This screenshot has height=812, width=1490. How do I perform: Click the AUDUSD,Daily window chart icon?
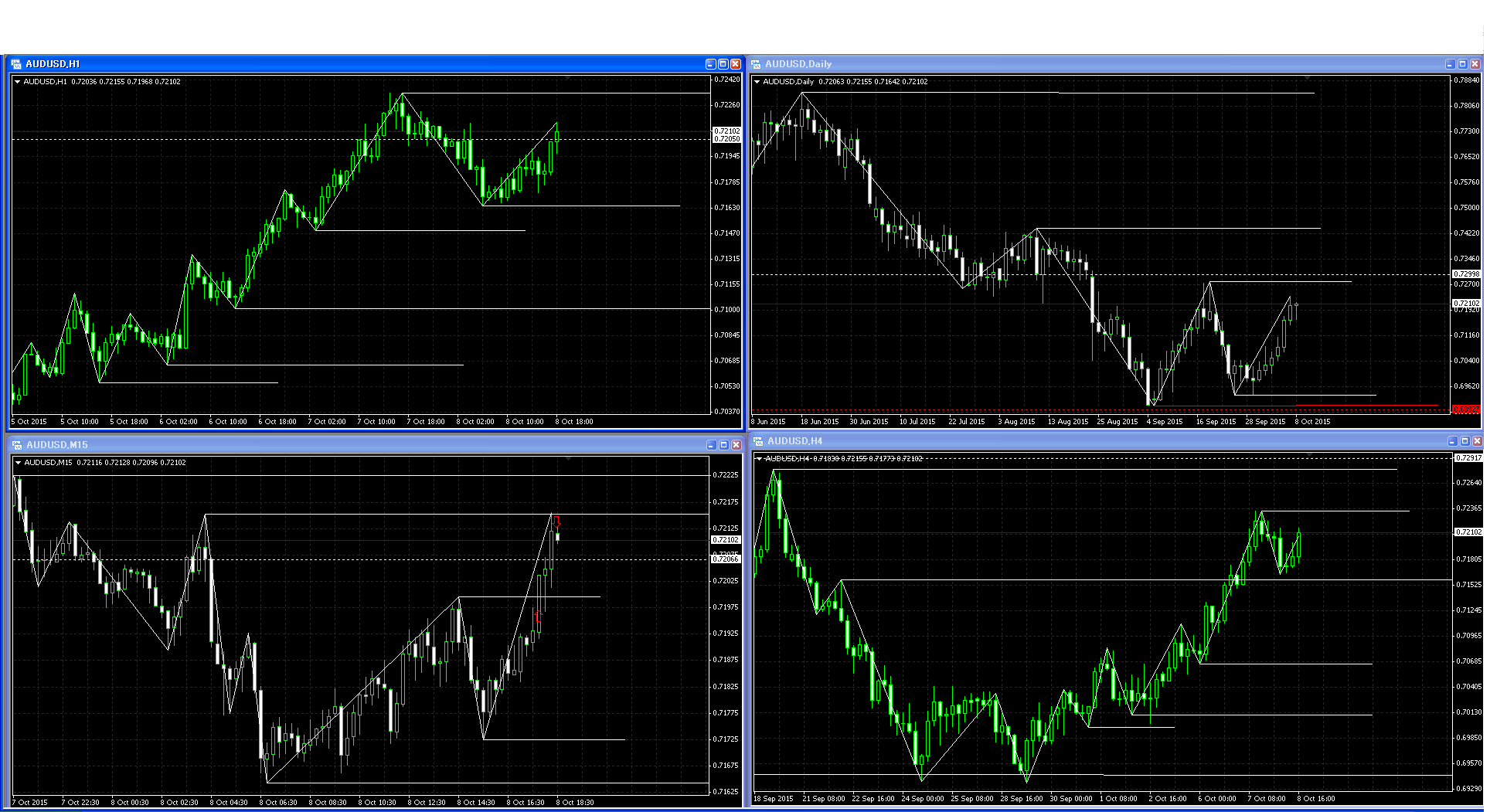tap(756, 64)
